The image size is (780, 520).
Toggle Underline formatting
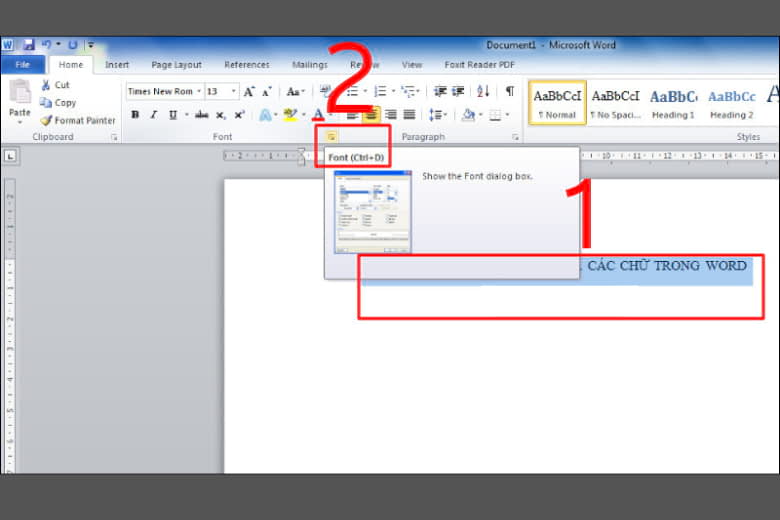(173, 115)
